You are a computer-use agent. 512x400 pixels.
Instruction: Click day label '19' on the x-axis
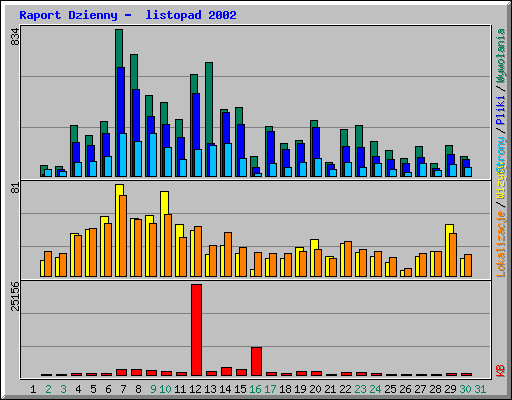(x=300, y=389)
